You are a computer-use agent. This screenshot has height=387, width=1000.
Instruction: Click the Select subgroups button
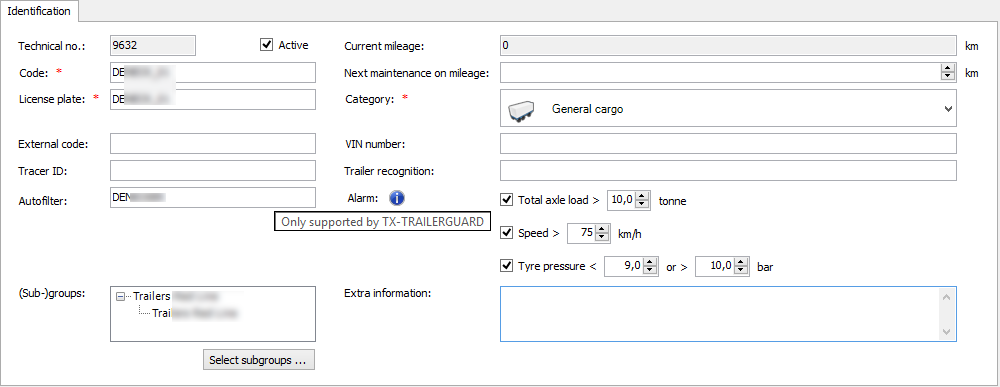pos(258,360)
